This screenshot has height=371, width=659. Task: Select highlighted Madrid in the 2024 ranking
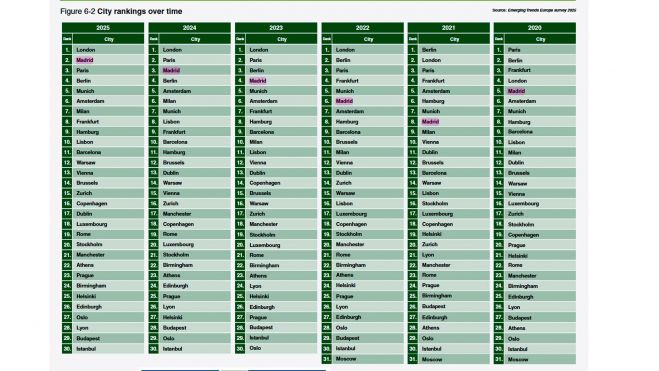click(x=171, y=70)
